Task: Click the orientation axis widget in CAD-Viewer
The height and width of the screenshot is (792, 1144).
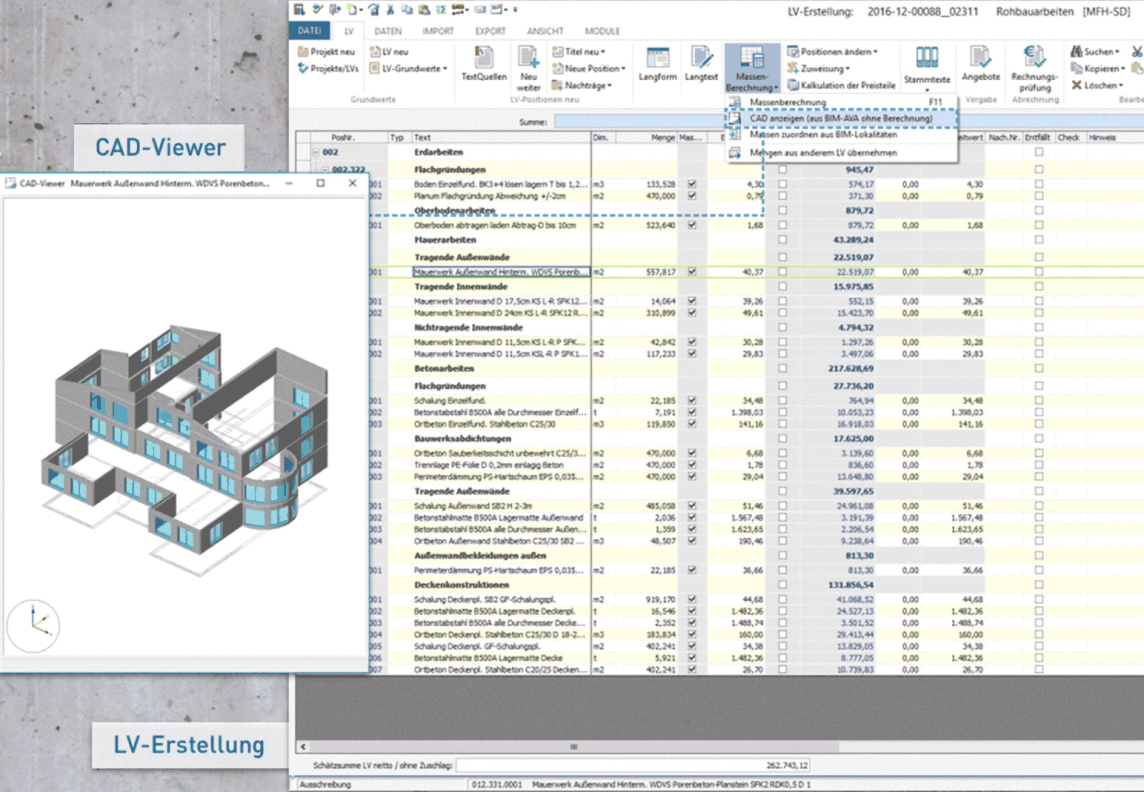Action: coord(34,626)
